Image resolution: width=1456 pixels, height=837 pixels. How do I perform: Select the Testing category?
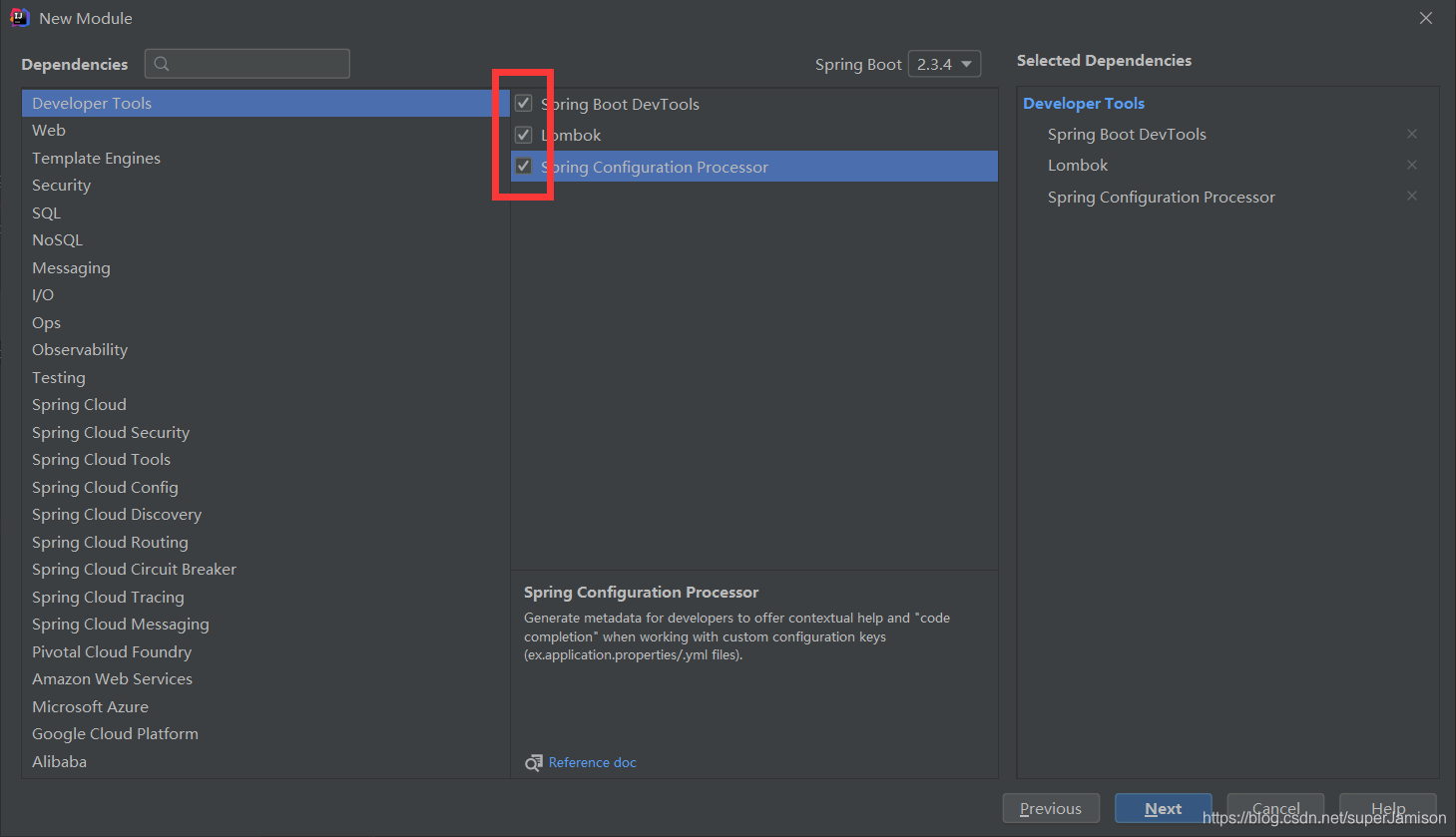265,377
